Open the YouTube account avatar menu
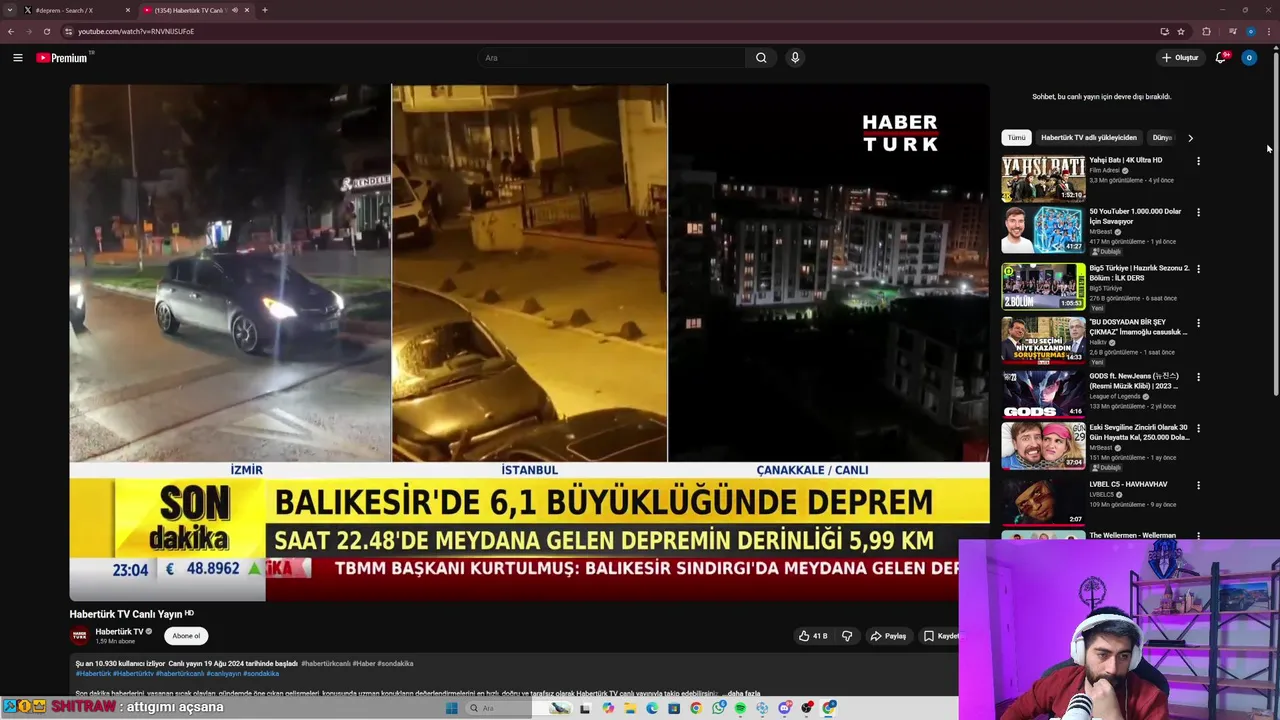 click(x=1249, y=58)
